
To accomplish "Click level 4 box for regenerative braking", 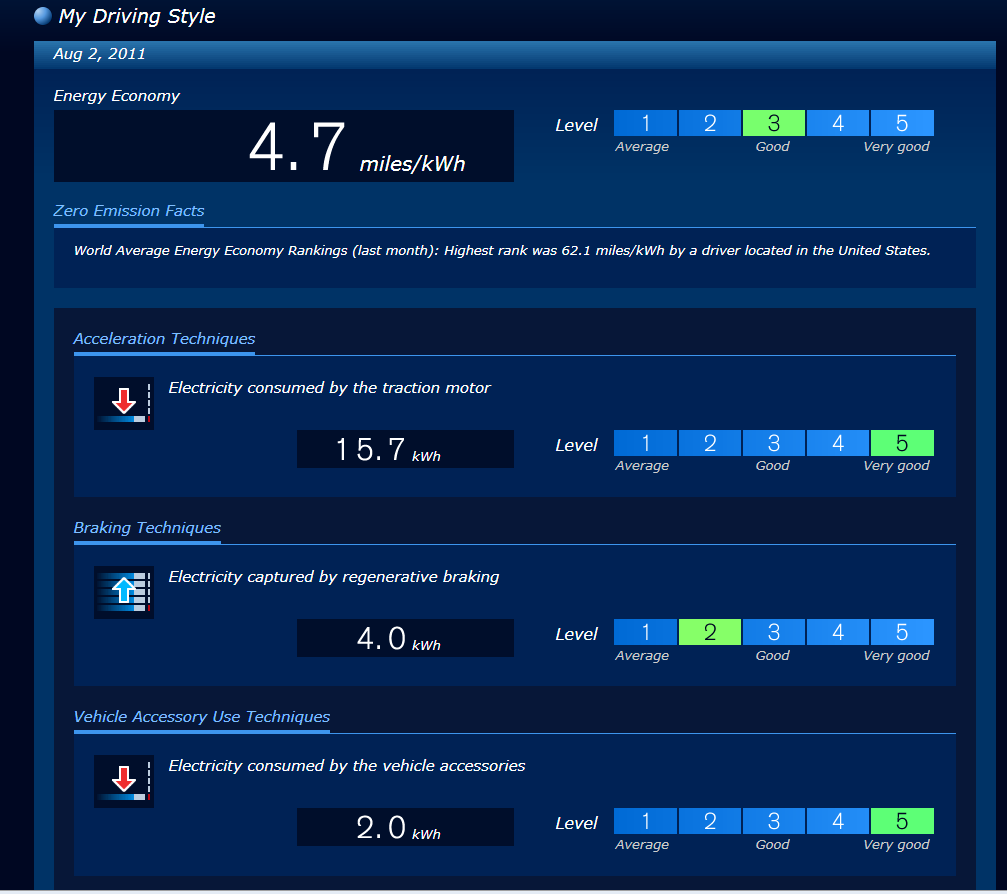I will 837,632.
